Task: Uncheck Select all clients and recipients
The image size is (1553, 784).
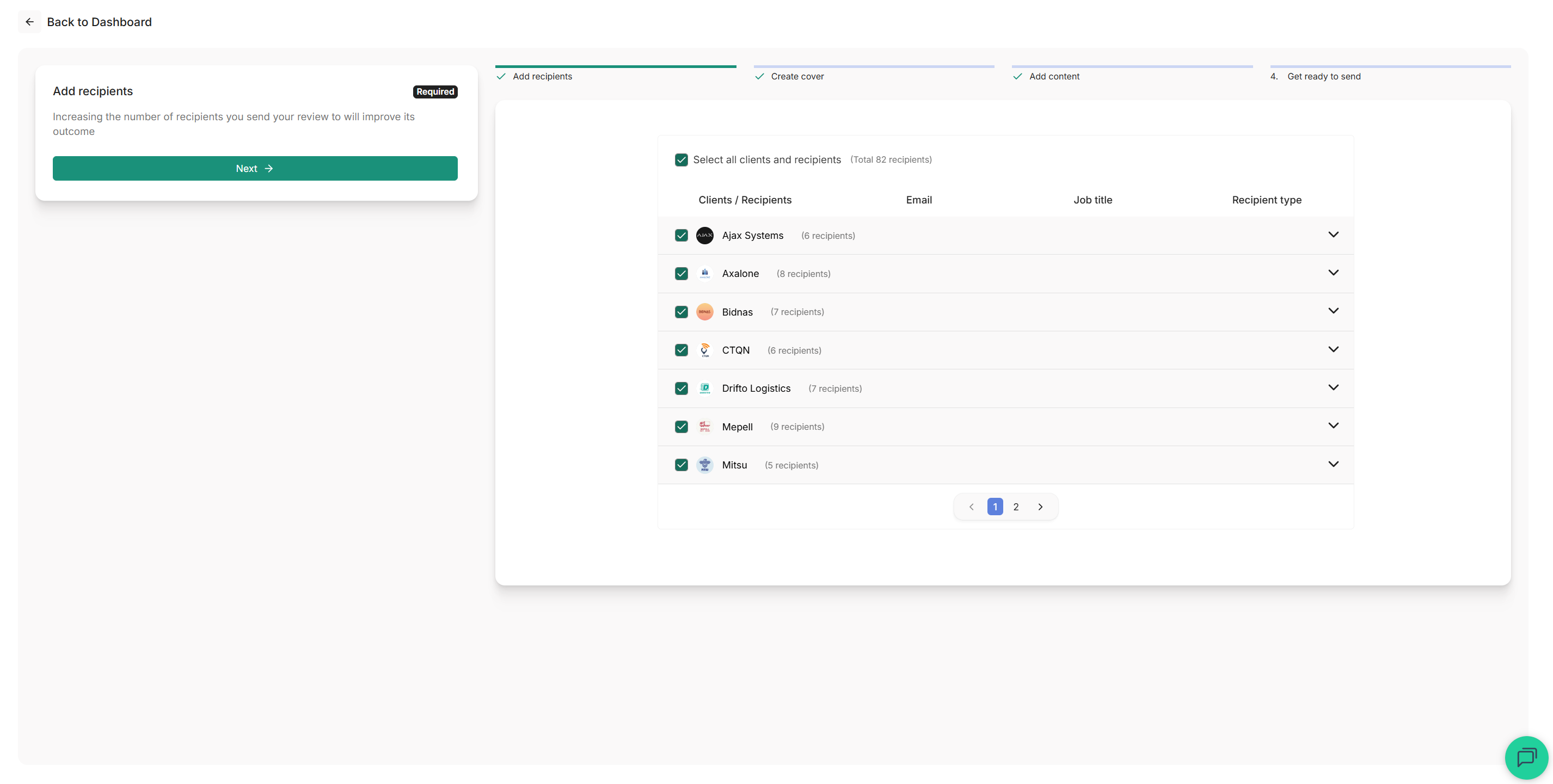Action: tap(682, 160)
